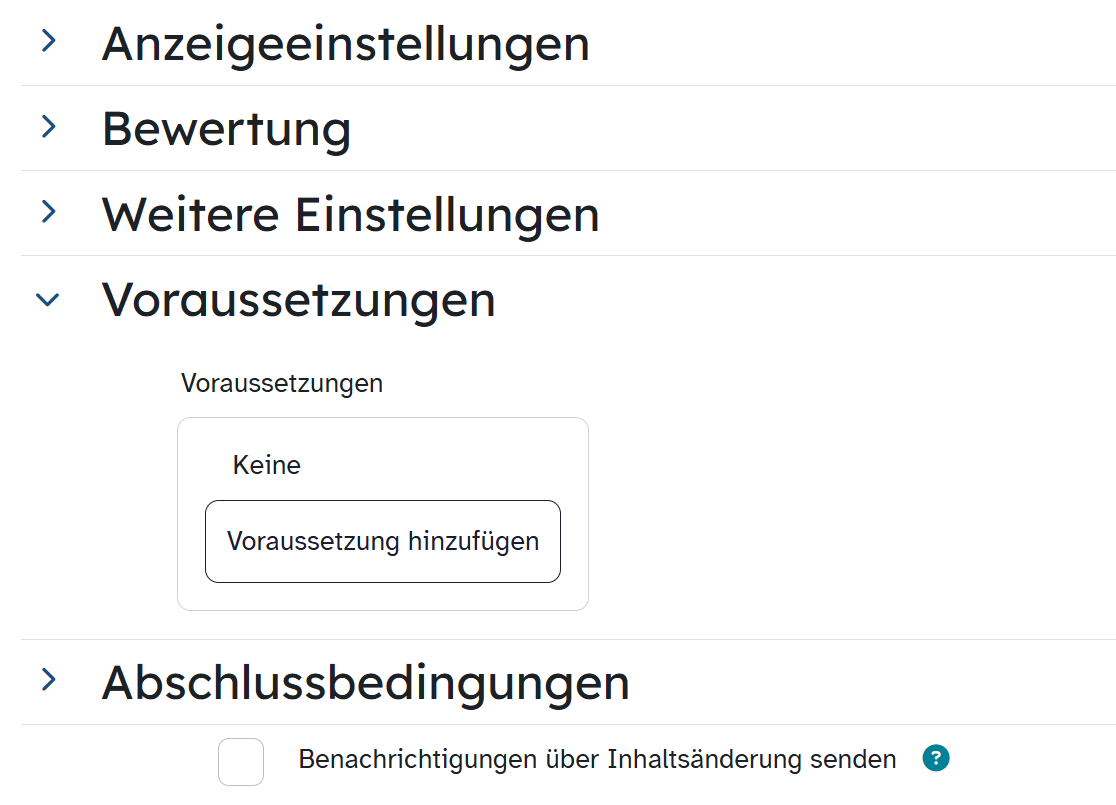Click the divider line above Abschlussbedingungen
The height and width of the screenshot is (805, 1116).
(568, 639)
